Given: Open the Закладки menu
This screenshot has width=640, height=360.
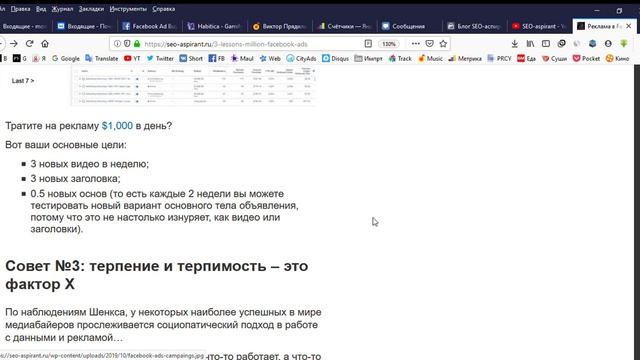Looking at the screenshot, I should tap(91, 9).
